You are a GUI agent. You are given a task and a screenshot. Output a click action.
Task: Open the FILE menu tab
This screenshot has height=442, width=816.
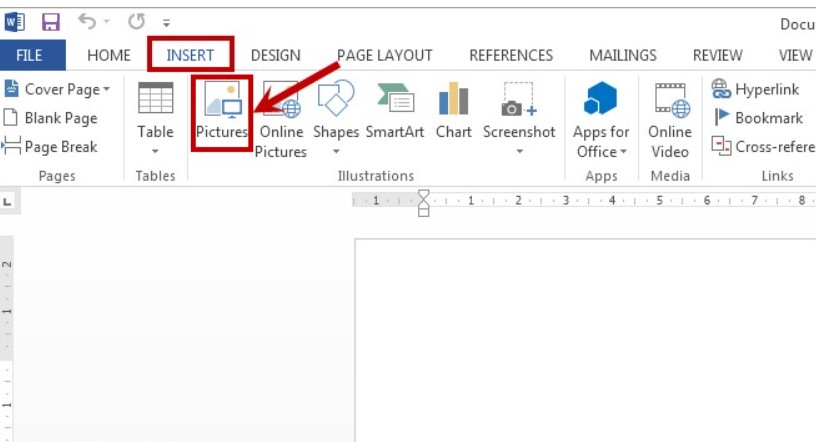tap(30, 55)
